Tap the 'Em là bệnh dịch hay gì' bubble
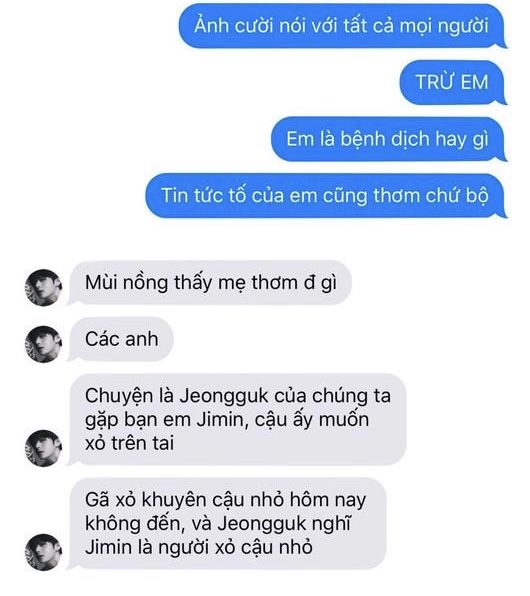 point(389,139)
